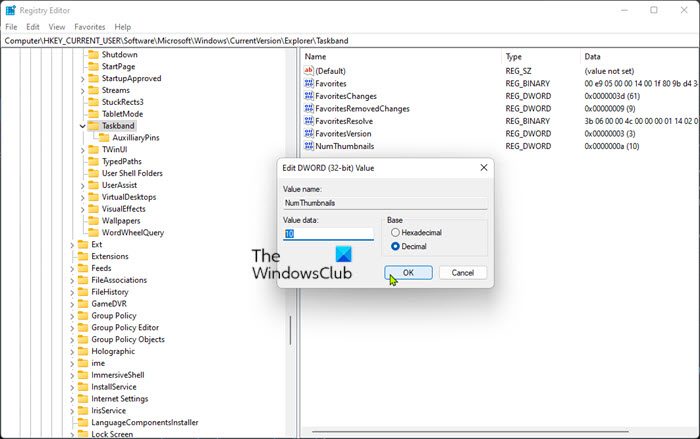The image size is (700, 439).
Task: Open the Edit menu
Action: (x=33, y=27)
